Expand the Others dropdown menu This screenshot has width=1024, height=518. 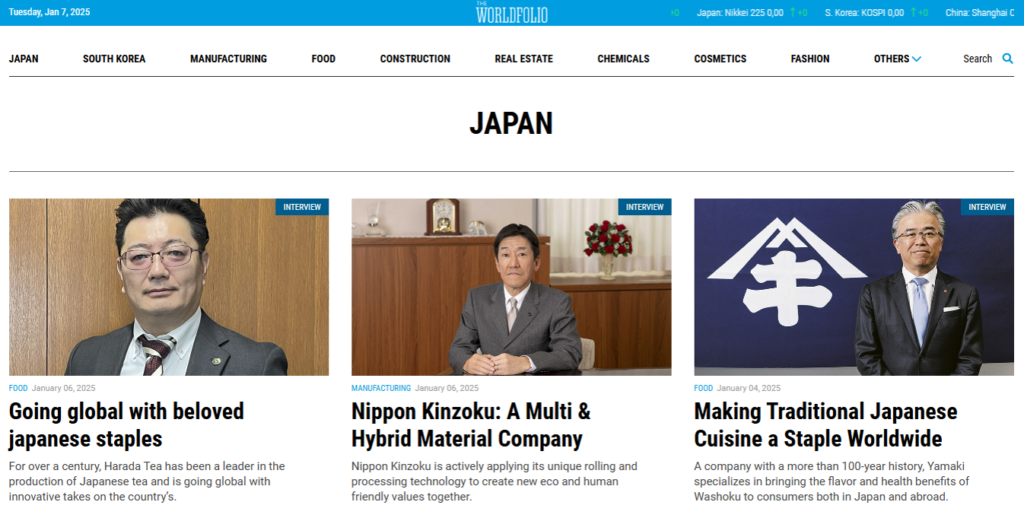coord(897,59)
